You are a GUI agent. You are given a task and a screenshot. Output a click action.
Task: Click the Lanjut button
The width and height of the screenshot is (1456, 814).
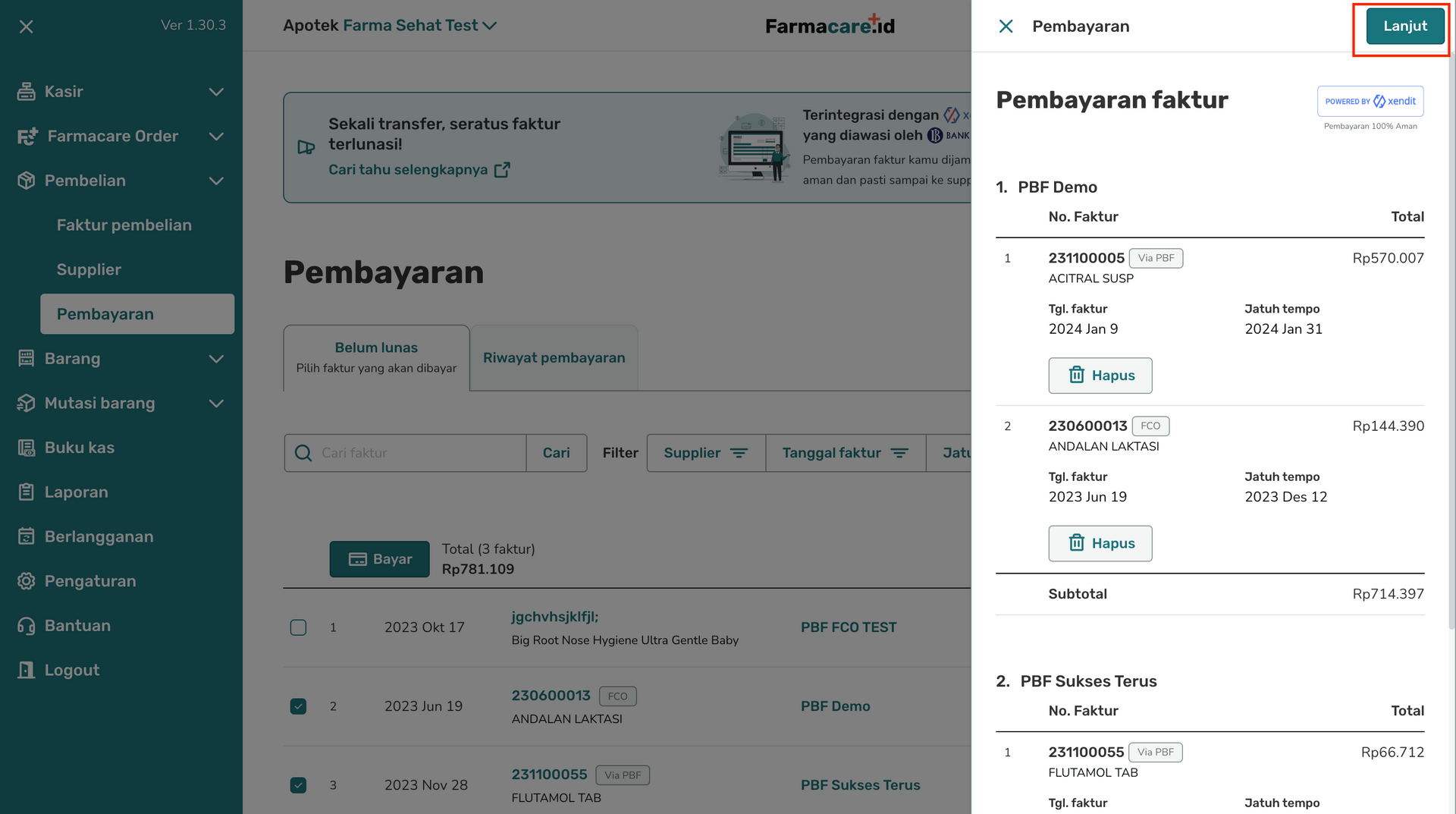coord(1405,26)
